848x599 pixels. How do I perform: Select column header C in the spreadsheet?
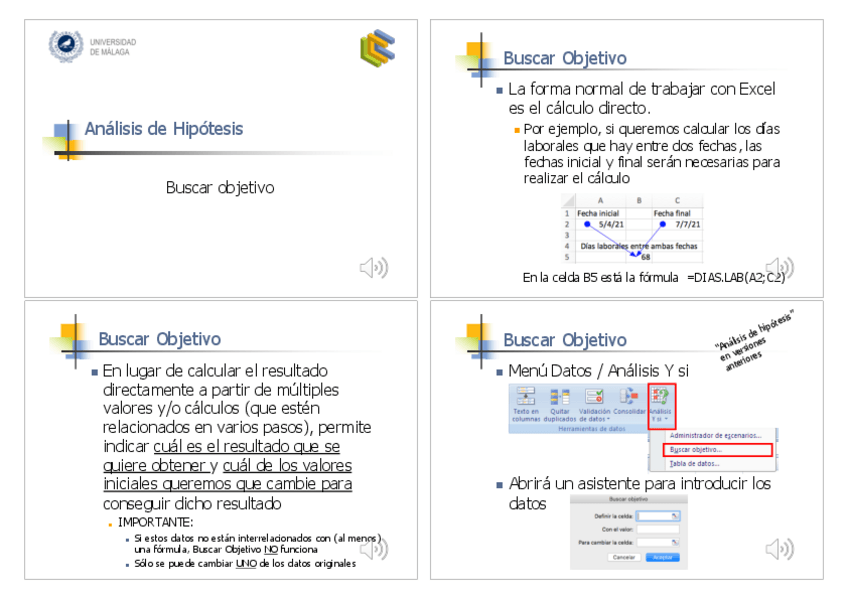click(677, 200)
